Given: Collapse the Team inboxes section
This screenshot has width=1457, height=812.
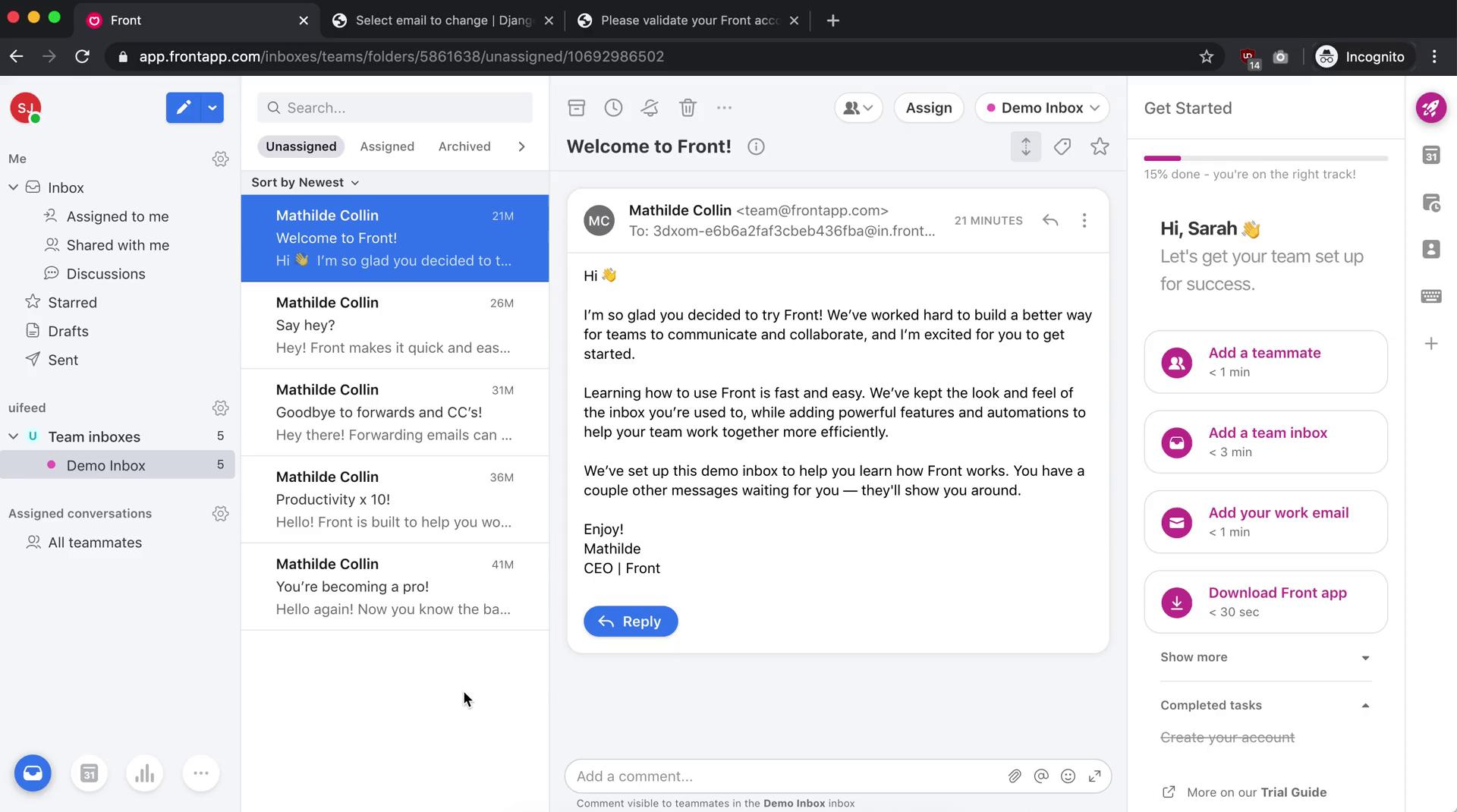Looking at the screenshot, I should 13,436.
